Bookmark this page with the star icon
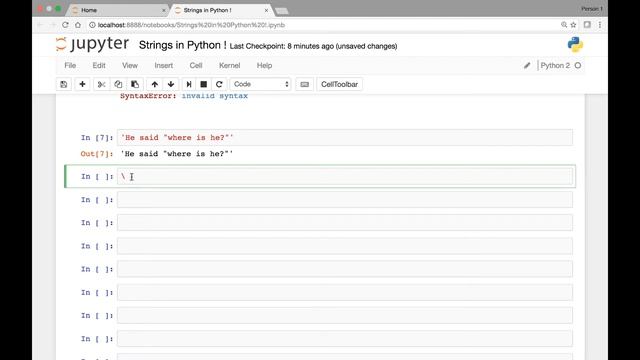The height and width of the screenshot is (360, 640). [573, 25]
